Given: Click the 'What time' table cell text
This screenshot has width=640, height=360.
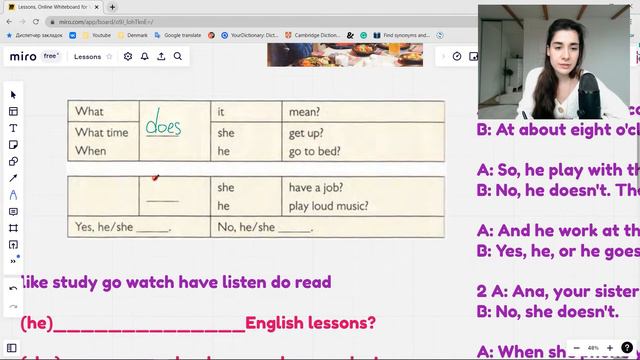Looking at the screenshot, I should [102, 133].
